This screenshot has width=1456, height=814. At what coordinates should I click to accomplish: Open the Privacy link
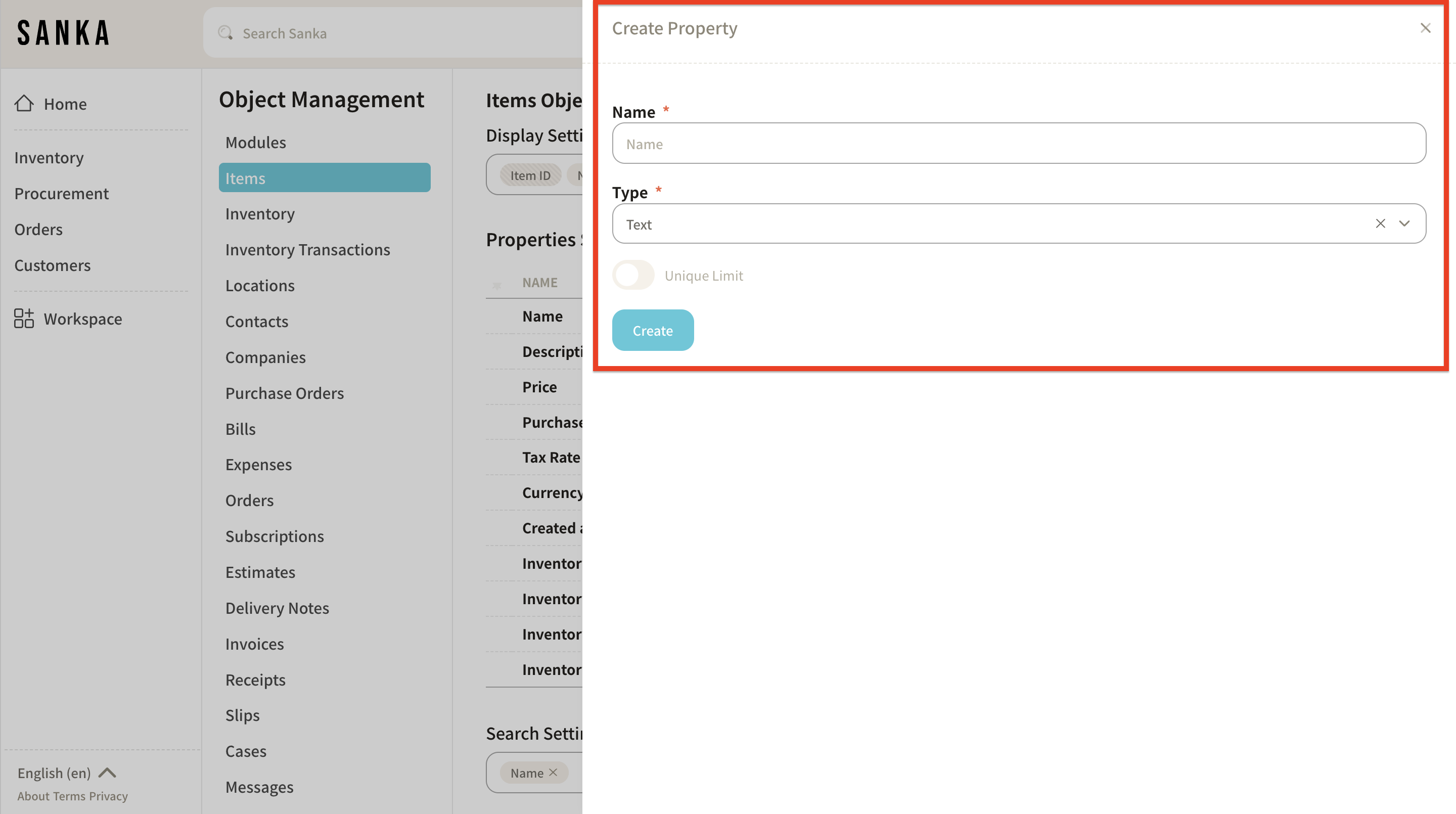point(108,796)
